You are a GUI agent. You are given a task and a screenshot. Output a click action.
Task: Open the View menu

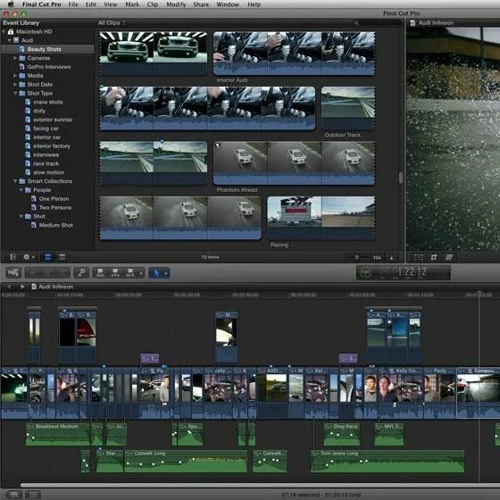tap(110, 4)
